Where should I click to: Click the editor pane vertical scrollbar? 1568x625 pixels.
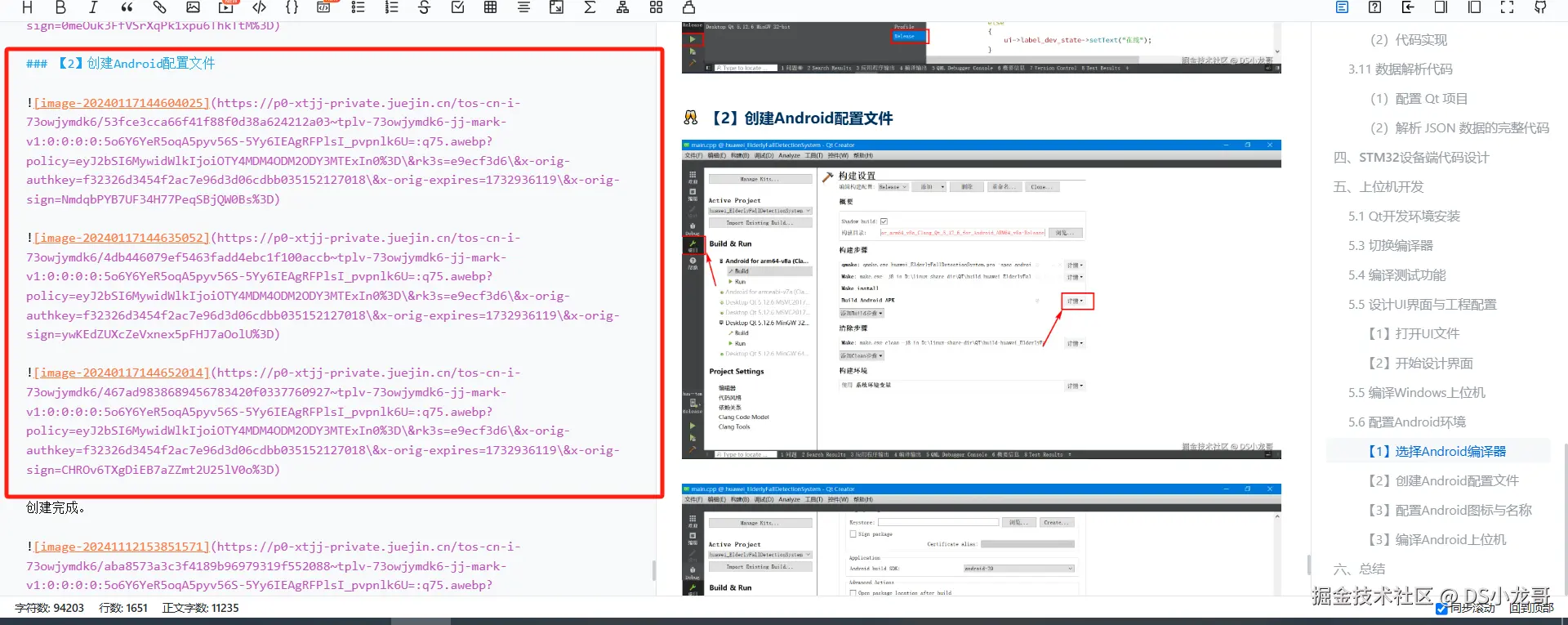[x=654, y=569]
